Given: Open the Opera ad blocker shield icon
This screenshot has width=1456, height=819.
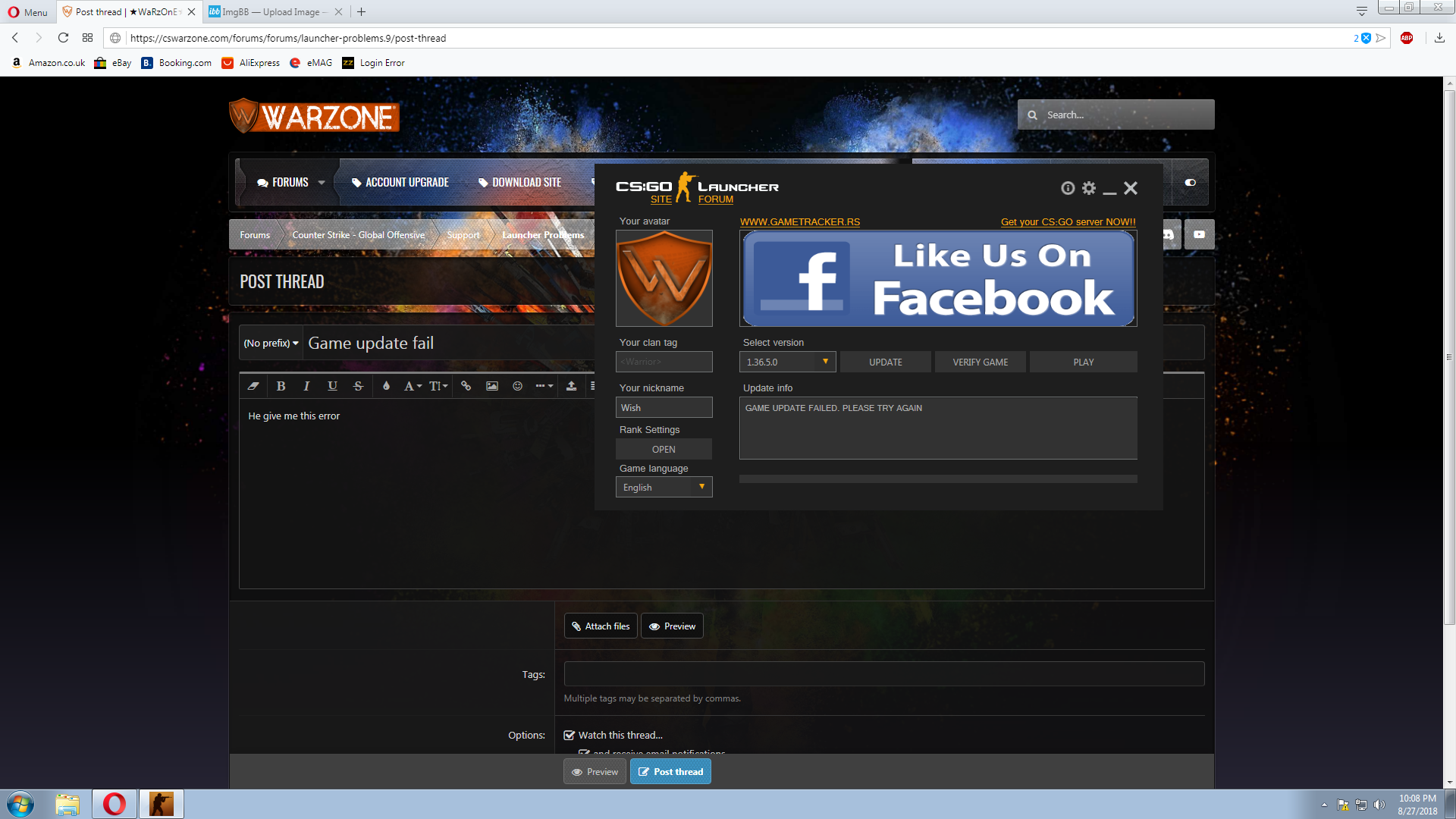Looking at the screenshot, I should (1366, 38).
